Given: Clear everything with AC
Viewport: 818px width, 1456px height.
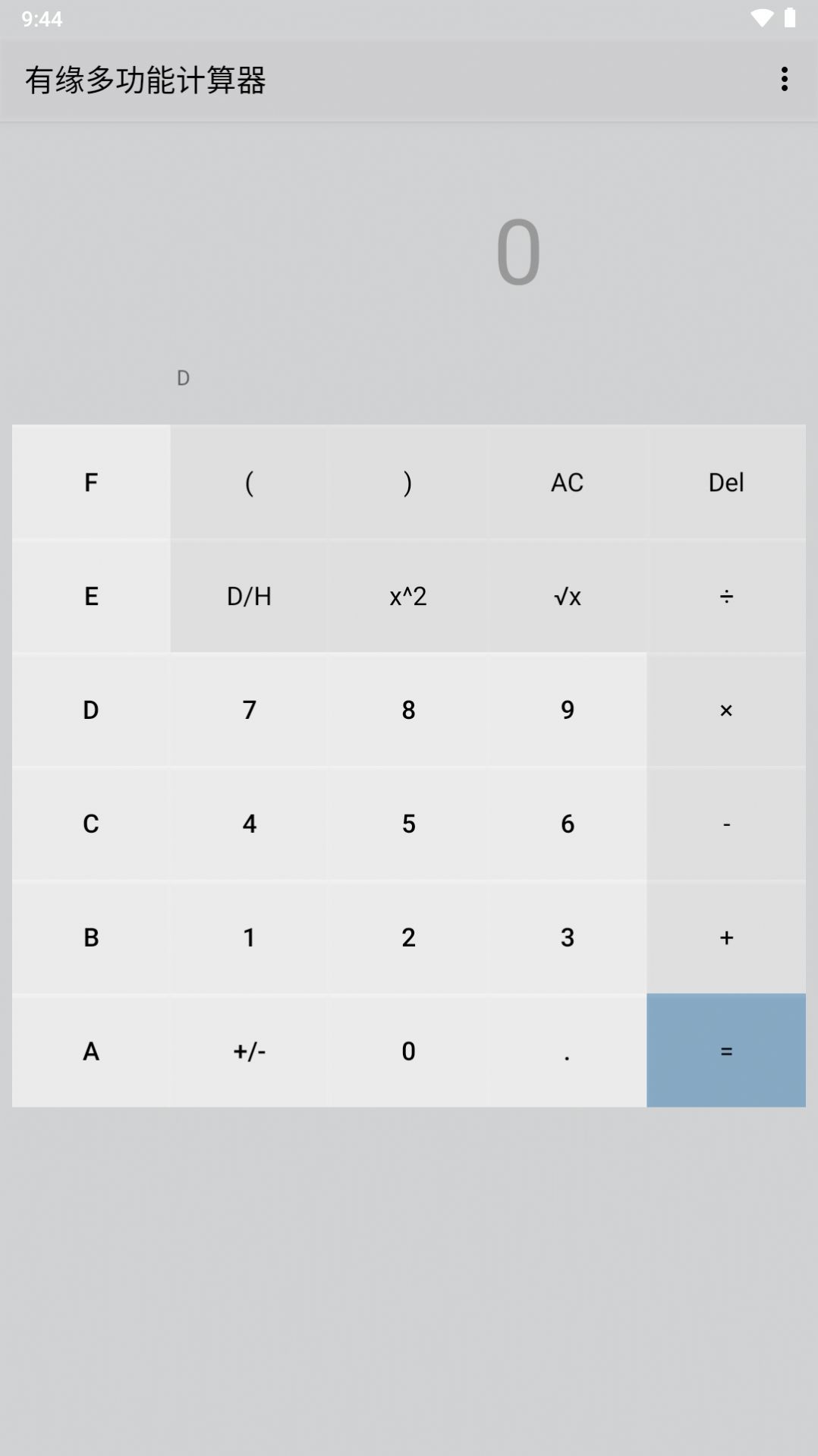Looking at the screenshot, I should click(x=567, y=482).
